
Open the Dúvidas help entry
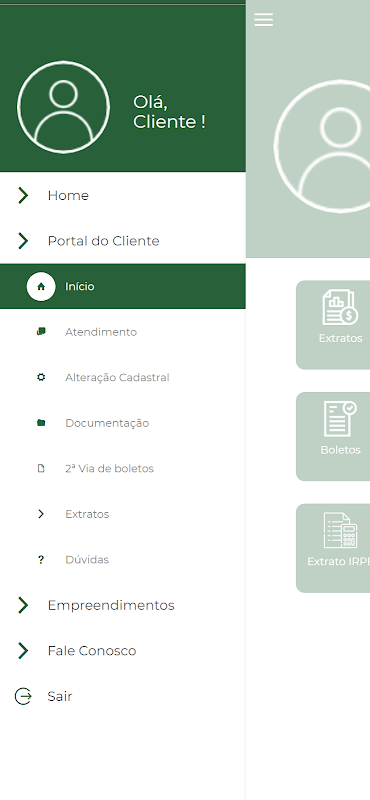click(x=87, y=560)
